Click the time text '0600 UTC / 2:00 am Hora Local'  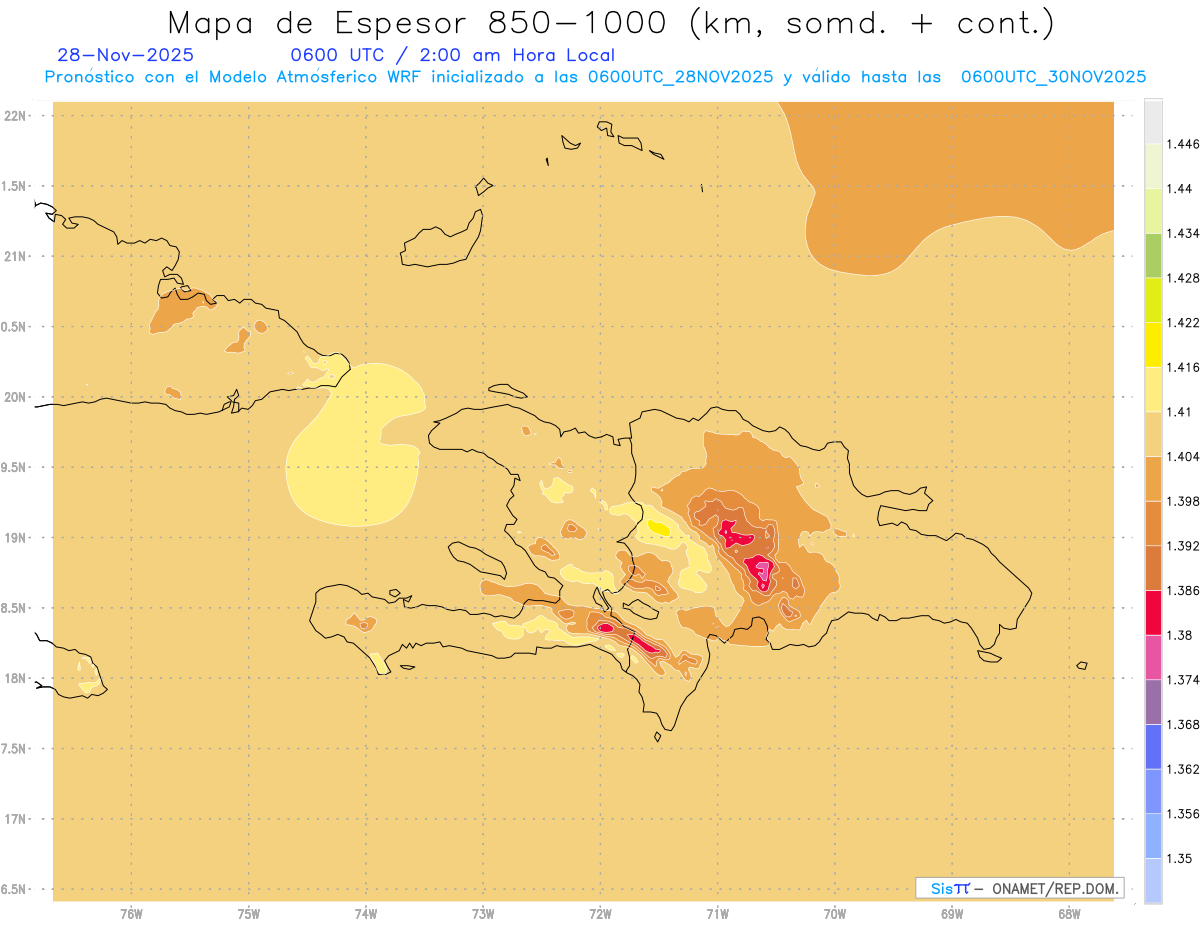click(453, 55)
